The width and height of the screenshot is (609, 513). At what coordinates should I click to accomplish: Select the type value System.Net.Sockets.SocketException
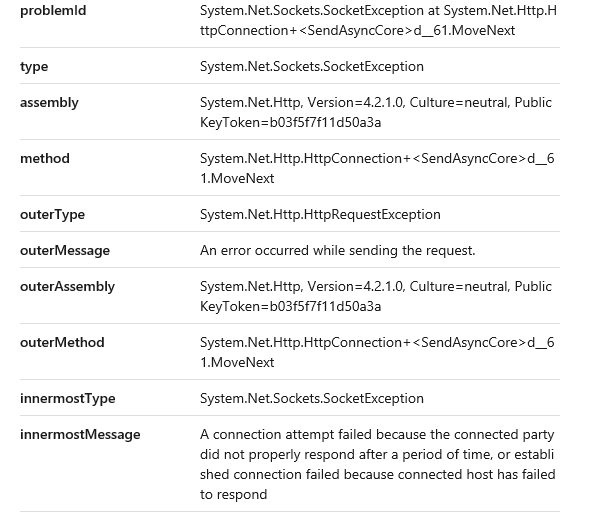311,66
